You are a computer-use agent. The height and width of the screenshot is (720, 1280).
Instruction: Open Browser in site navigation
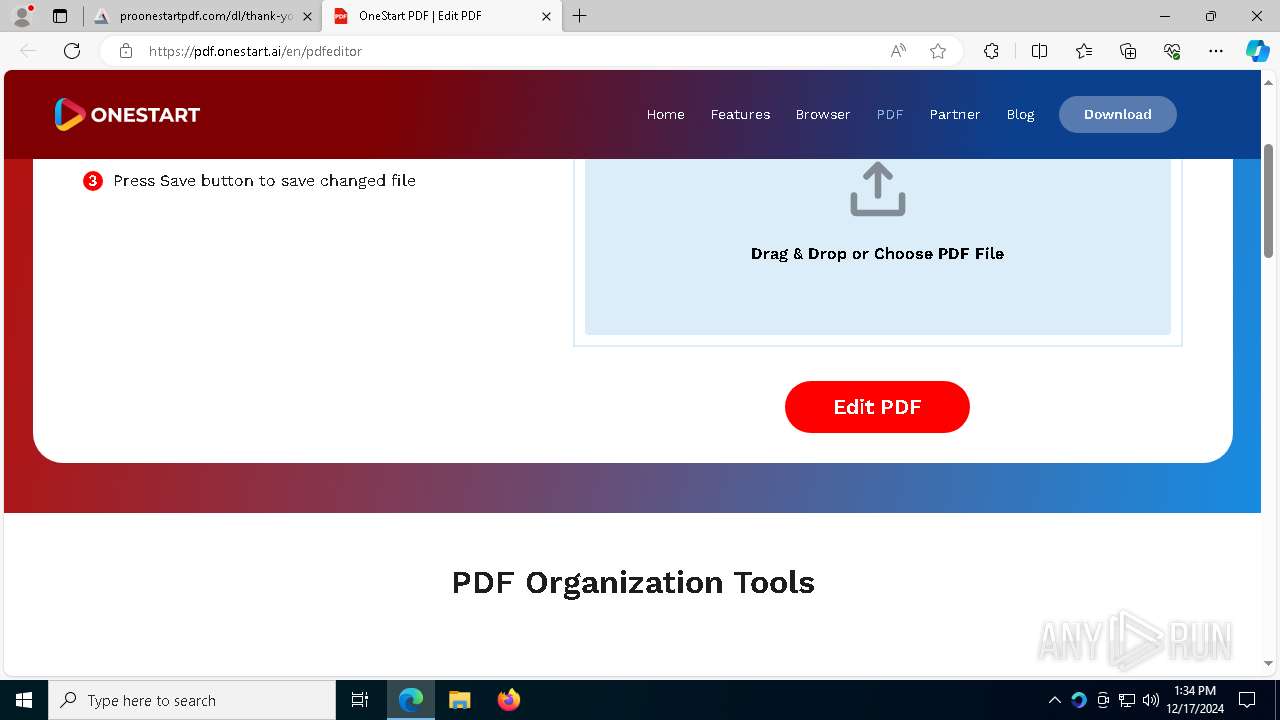823,114
